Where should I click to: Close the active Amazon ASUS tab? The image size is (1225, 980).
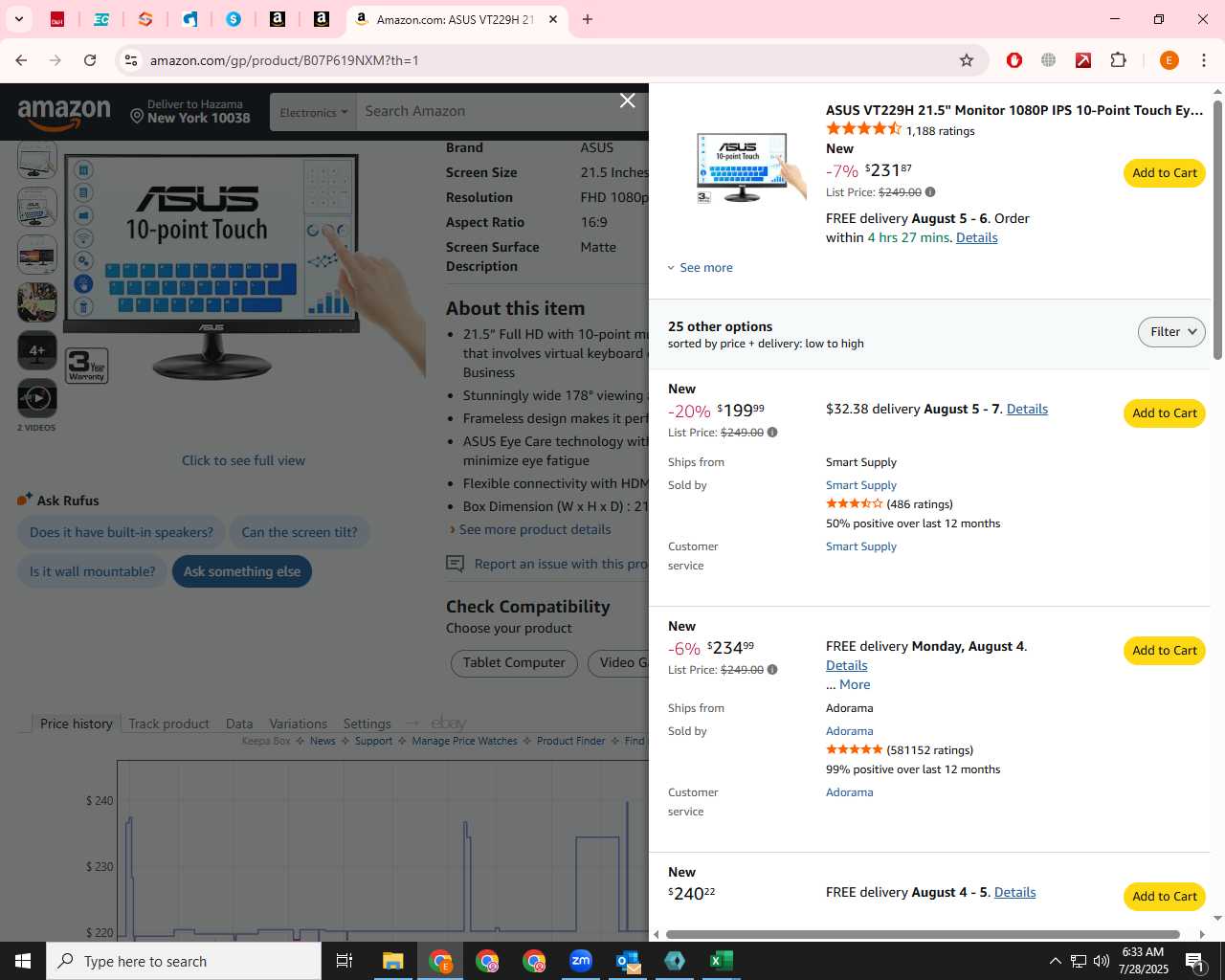552,19
